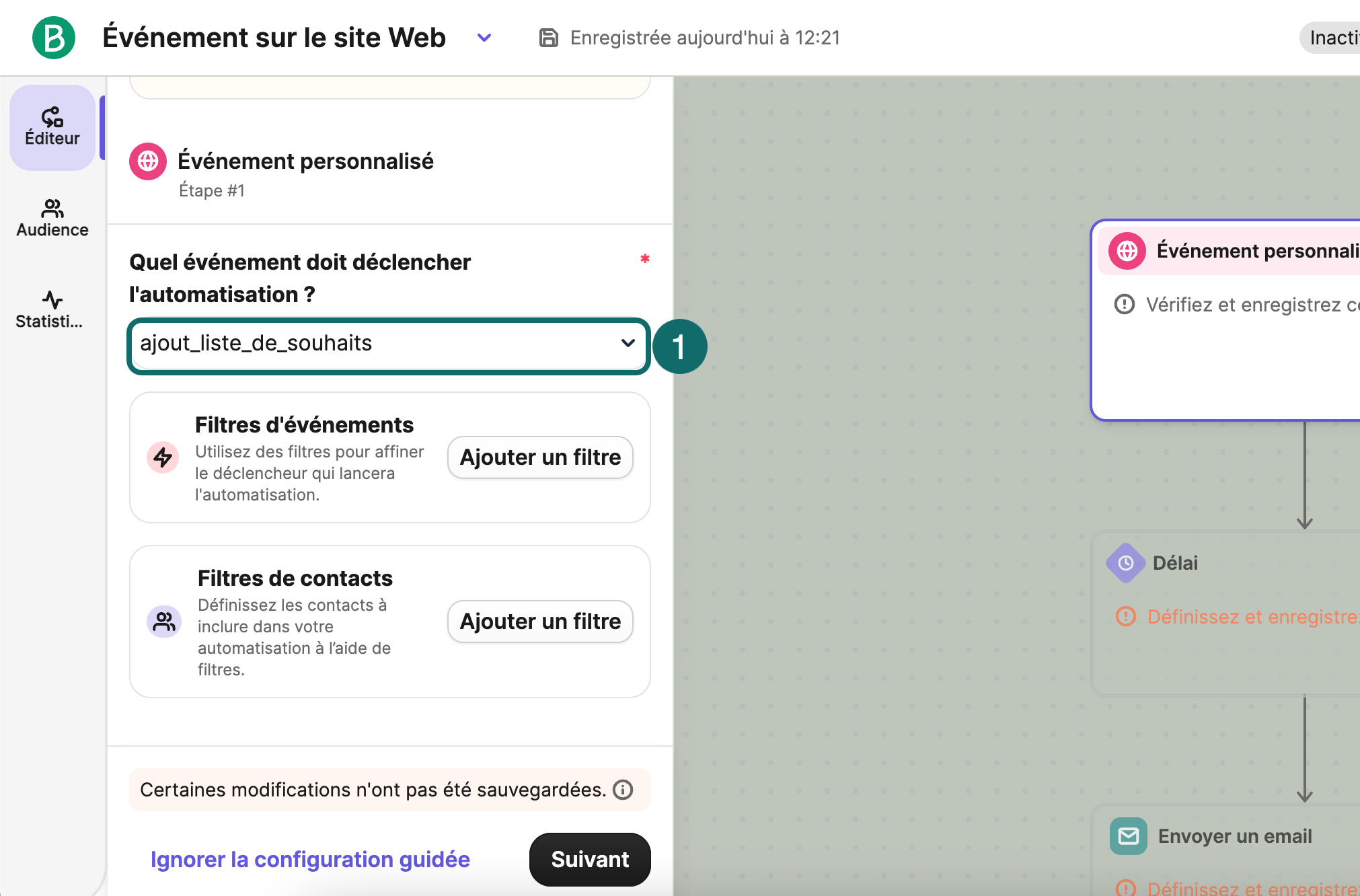The image size is (1360, 896).
Task: Click the Suivant button
Action: (x=590, y=860)
